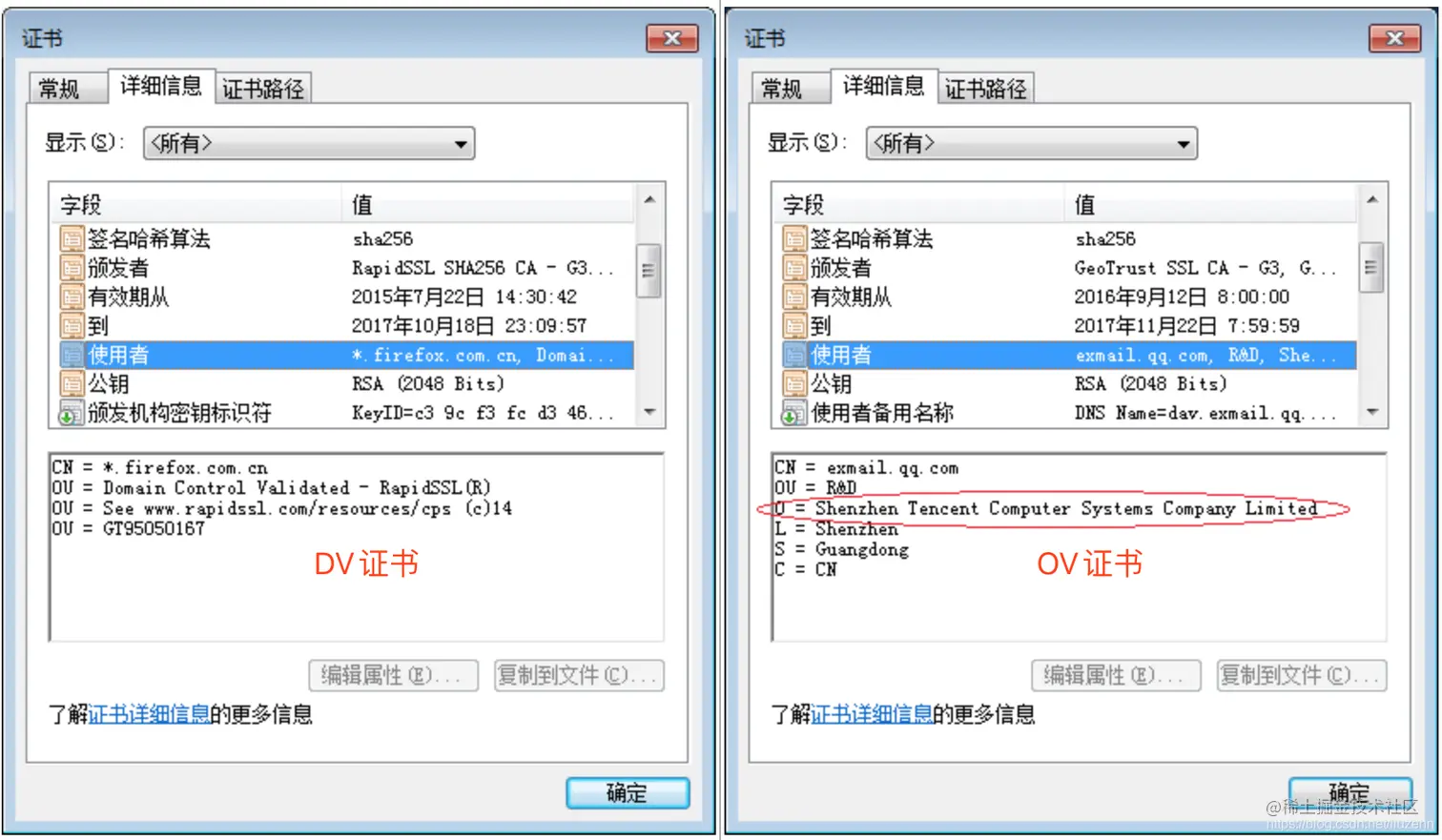Screen dimensions: 1442x840
Task: Select 使用者备用名称 extension icon in right dialog
Action: [x=794, y=414]
